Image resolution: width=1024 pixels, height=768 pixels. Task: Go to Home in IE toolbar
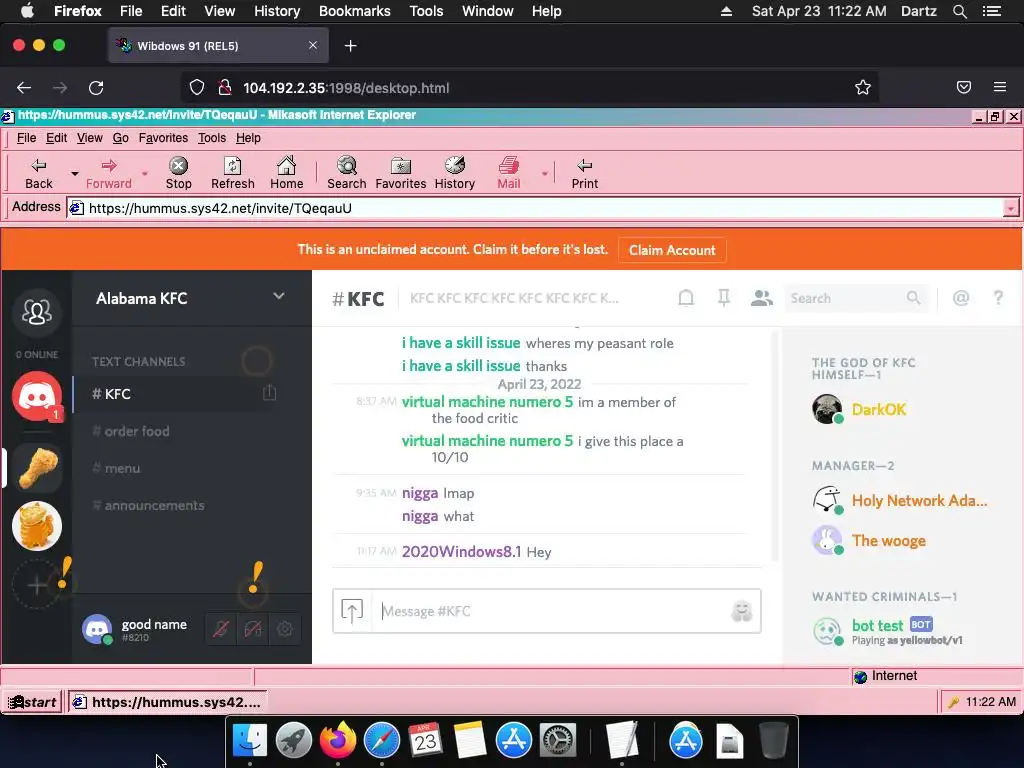287,174
